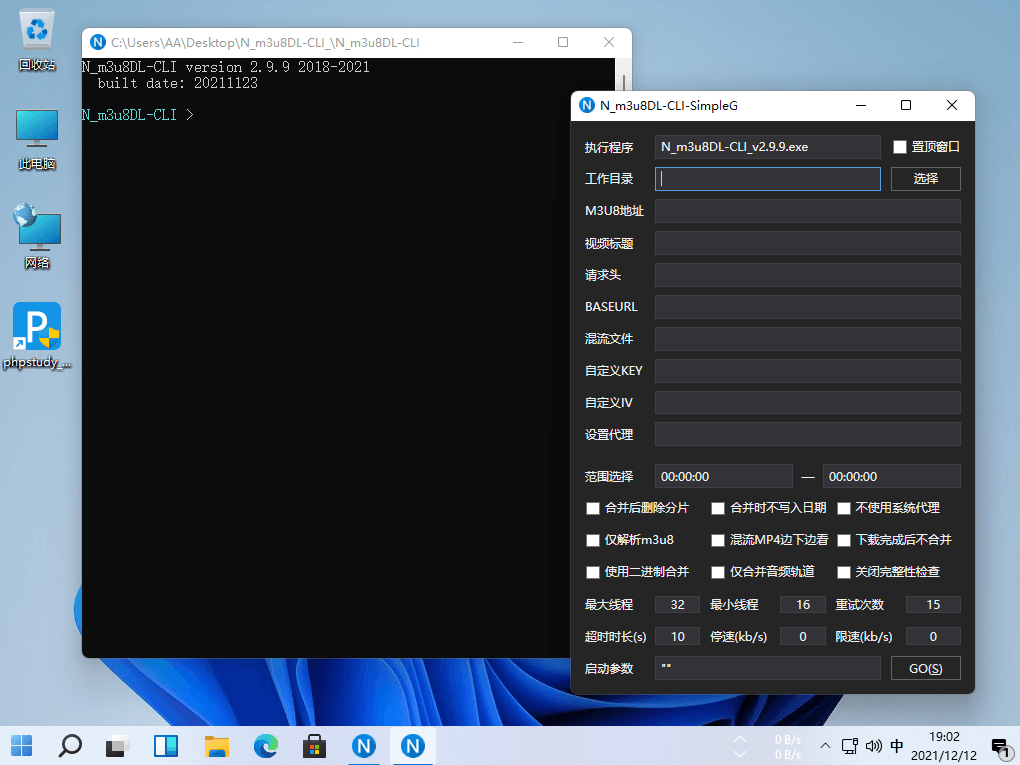Click the SimpleG window title icon
The width and height of the screenshot is (1020, 765).
click(586, 105)
